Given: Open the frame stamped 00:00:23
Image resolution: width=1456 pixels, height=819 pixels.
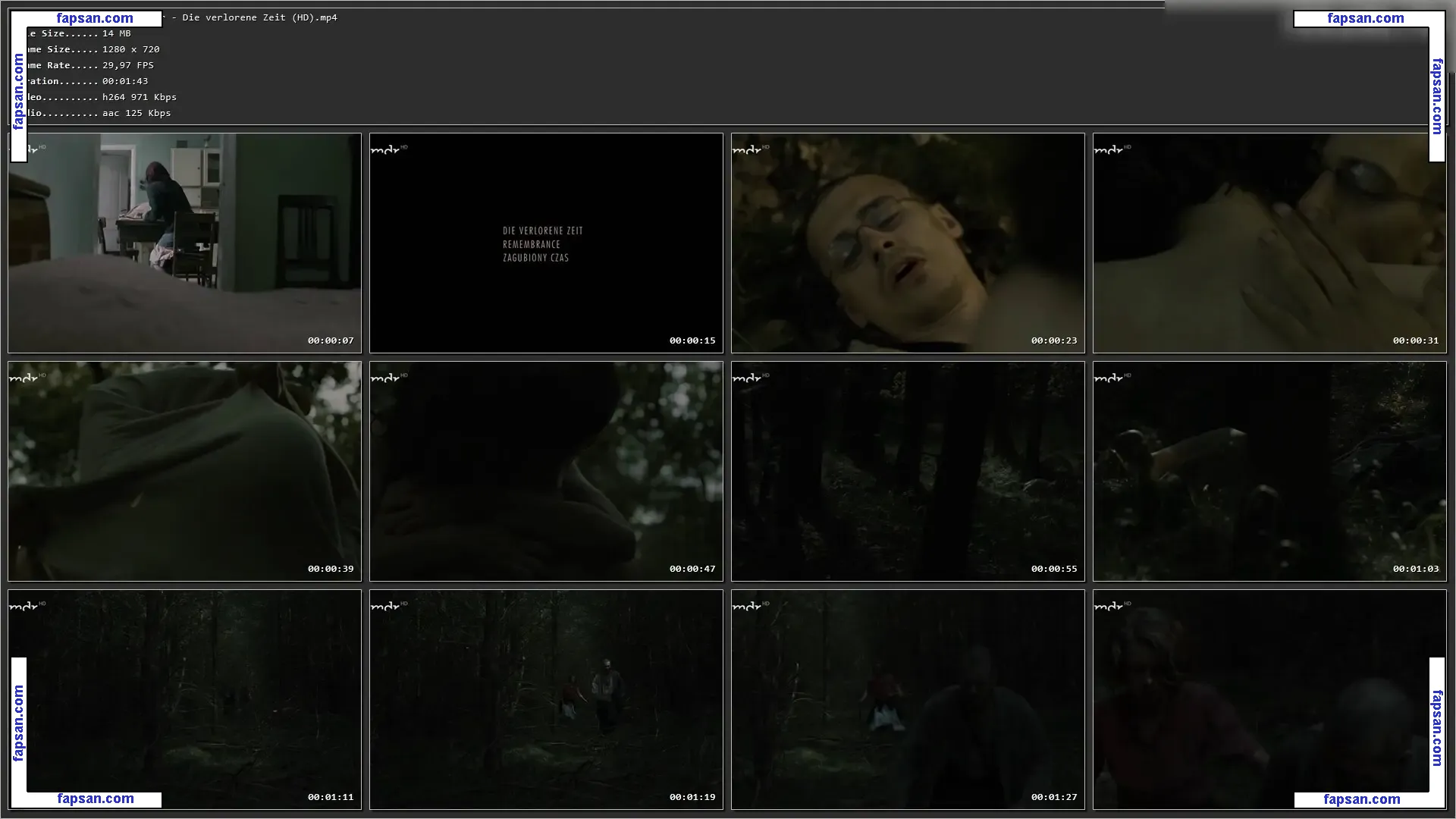Looking at the screenshot, I should (908, 243).
